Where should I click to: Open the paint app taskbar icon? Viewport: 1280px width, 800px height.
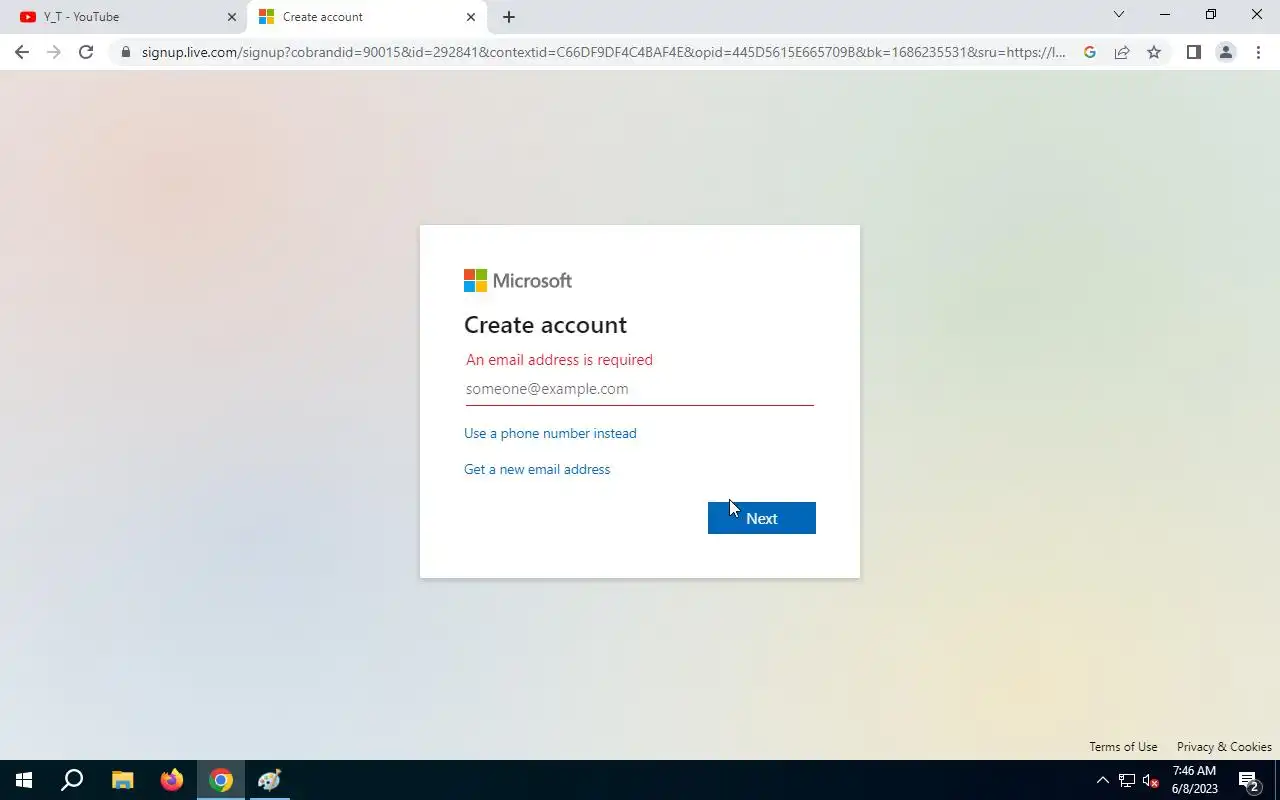[x=270, y=780]
